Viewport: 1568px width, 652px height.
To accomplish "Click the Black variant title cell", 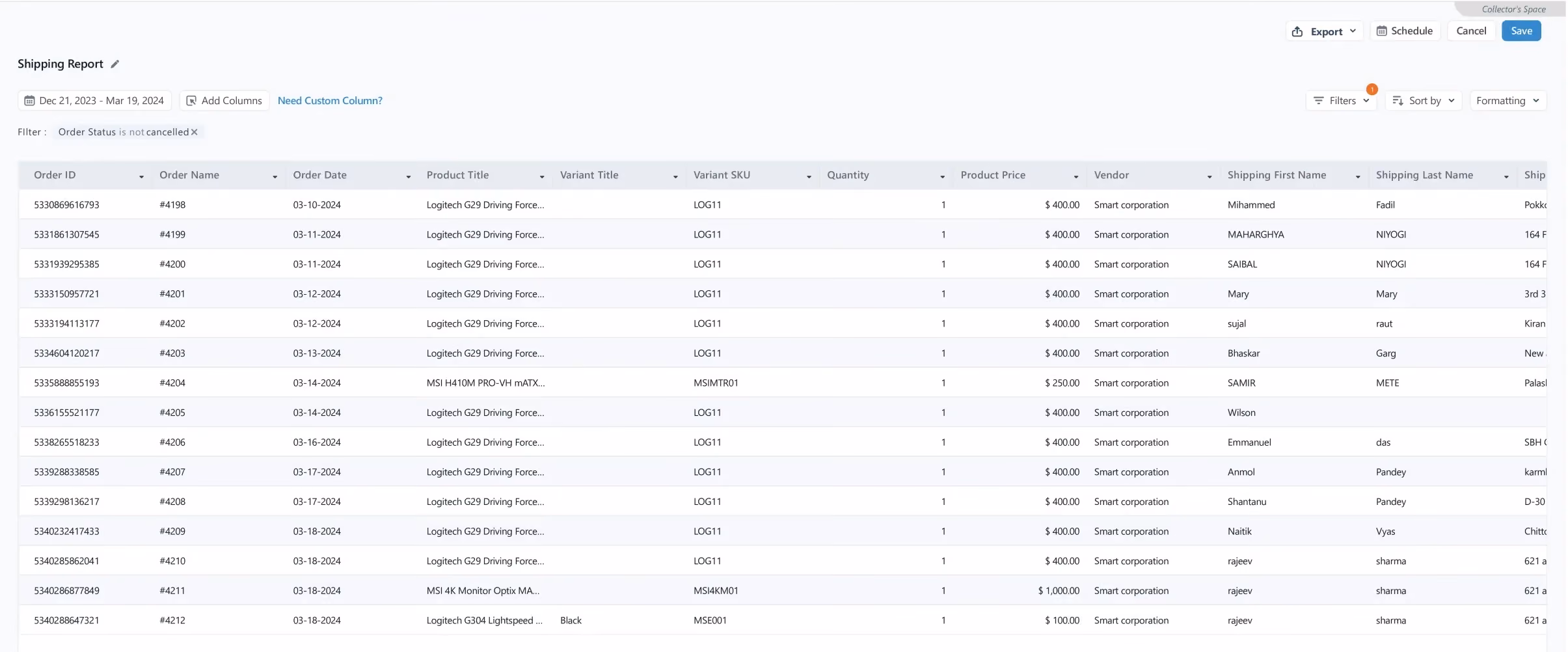I will pos(571,621).
